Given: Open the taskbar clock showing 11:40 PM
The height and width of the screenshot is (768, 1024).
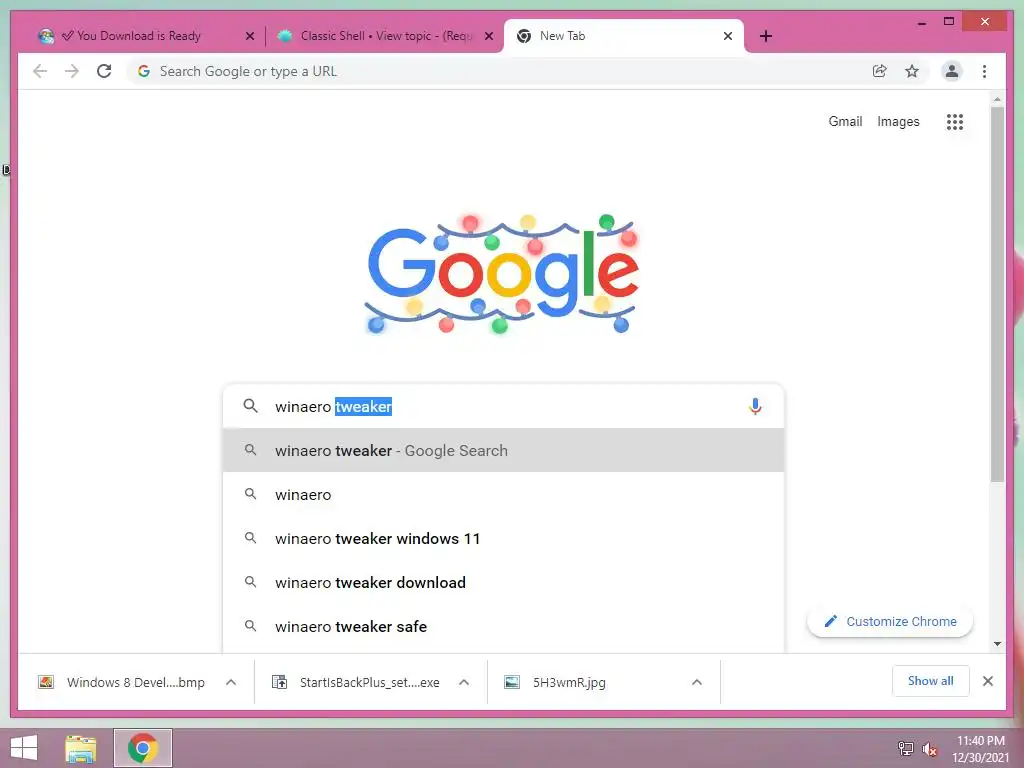Looking at the screenshot, I should click(980, 748).
